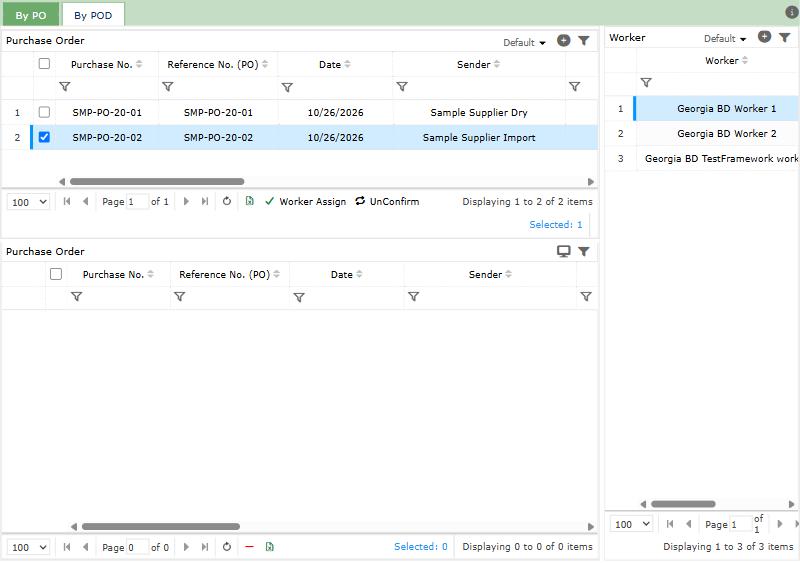The image size is (800, 563).
Task: Go to last page in top grid pager
Action: (x=205, y=202)
